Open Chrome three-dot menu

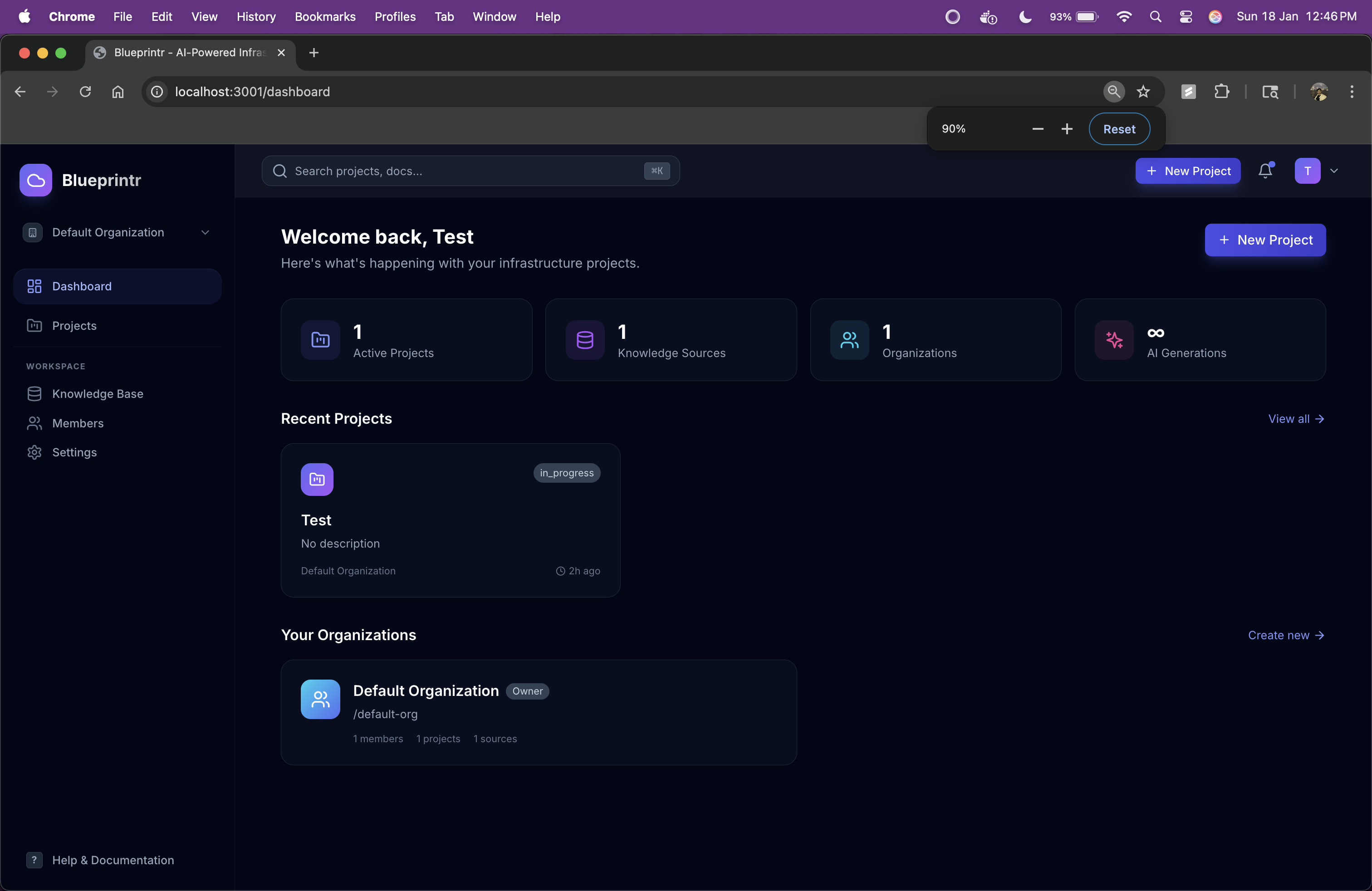(x=1351, y=92)
